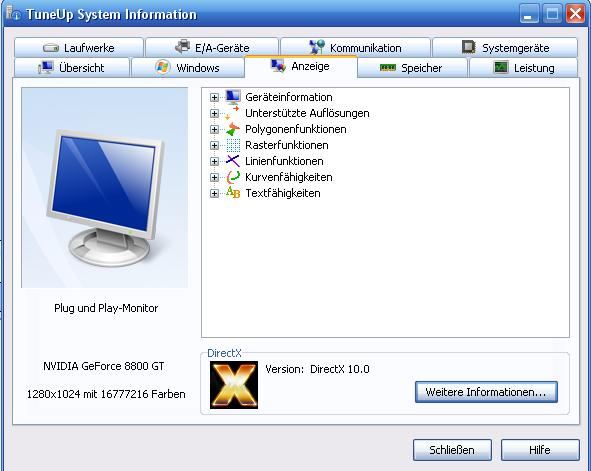Expand the Geräteinformation node
Image resolution: width=591 pixels, height=471 pixels.
214,98
